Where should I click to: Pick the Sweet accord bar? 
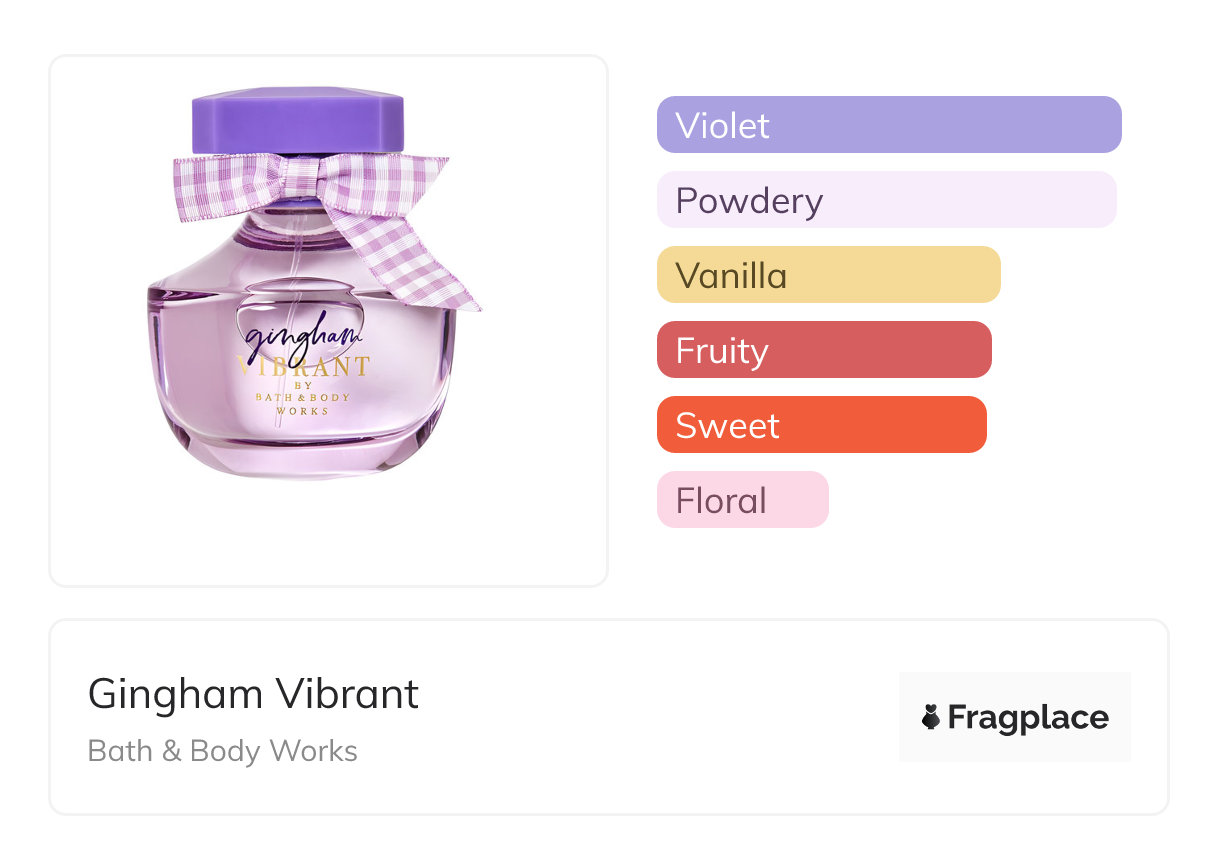click(x=821, y=425)
